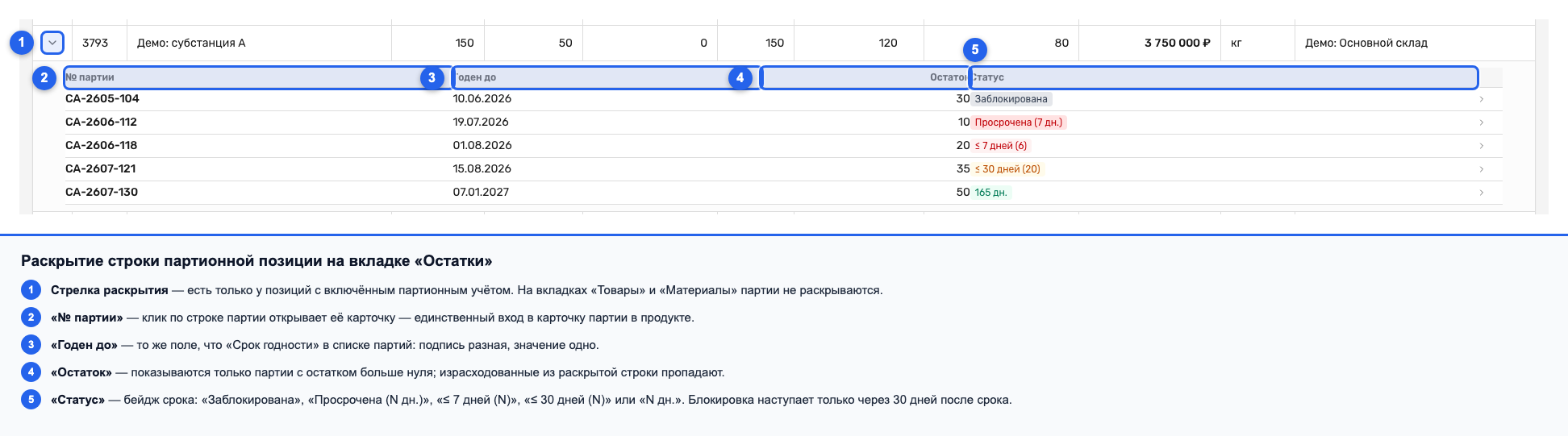
Task: Click the value 120 in row 3793
Action: pyautogui.click(x=888, y=44)
